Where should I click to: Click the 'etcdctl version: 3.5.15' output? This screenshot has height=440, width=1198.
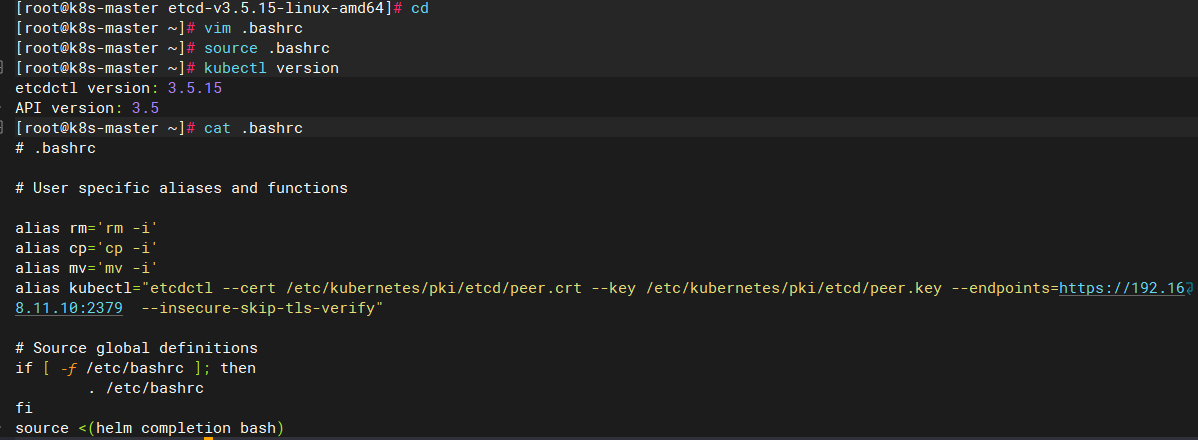point(118,88)
